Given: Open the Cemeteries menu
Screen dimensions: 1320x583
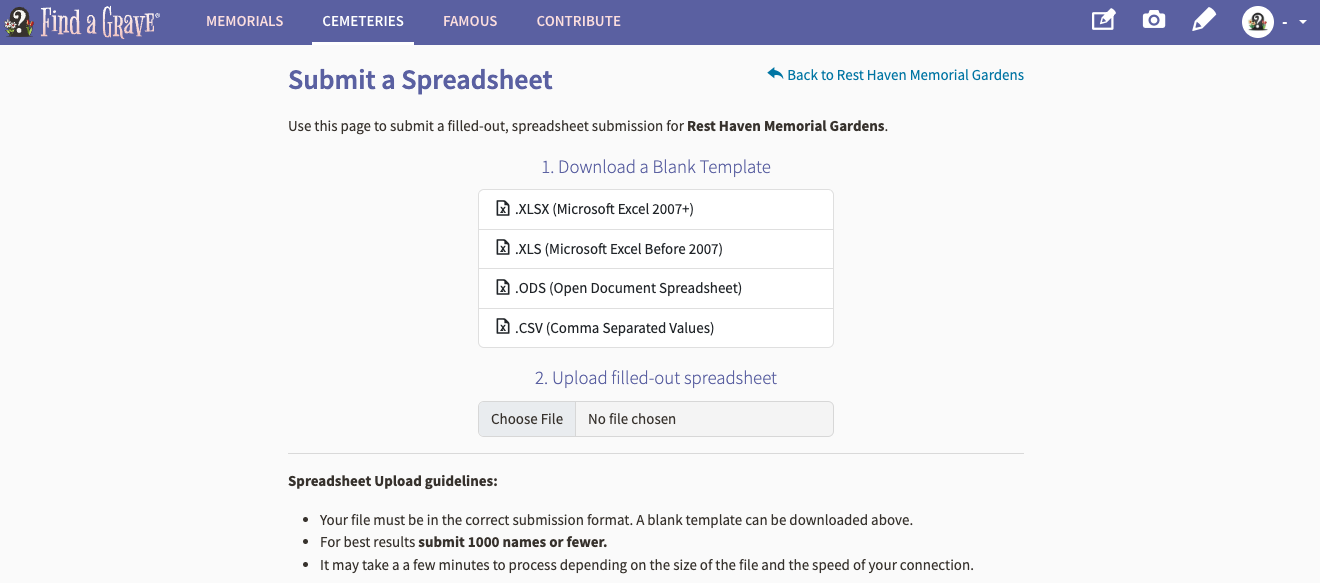Looking at the screenshot, I should (363, 21).
